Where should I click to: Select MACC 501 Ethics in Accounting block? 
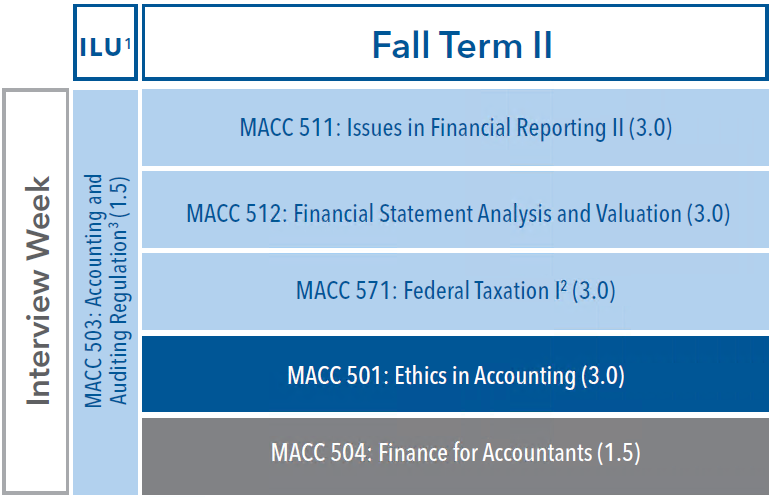[455, 374]
